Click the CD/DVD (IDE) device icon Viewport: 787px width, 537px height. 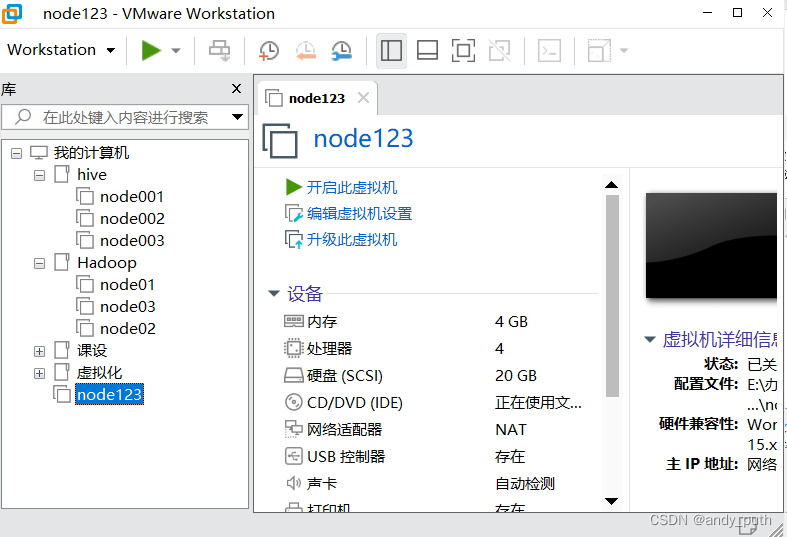[294, 402]
